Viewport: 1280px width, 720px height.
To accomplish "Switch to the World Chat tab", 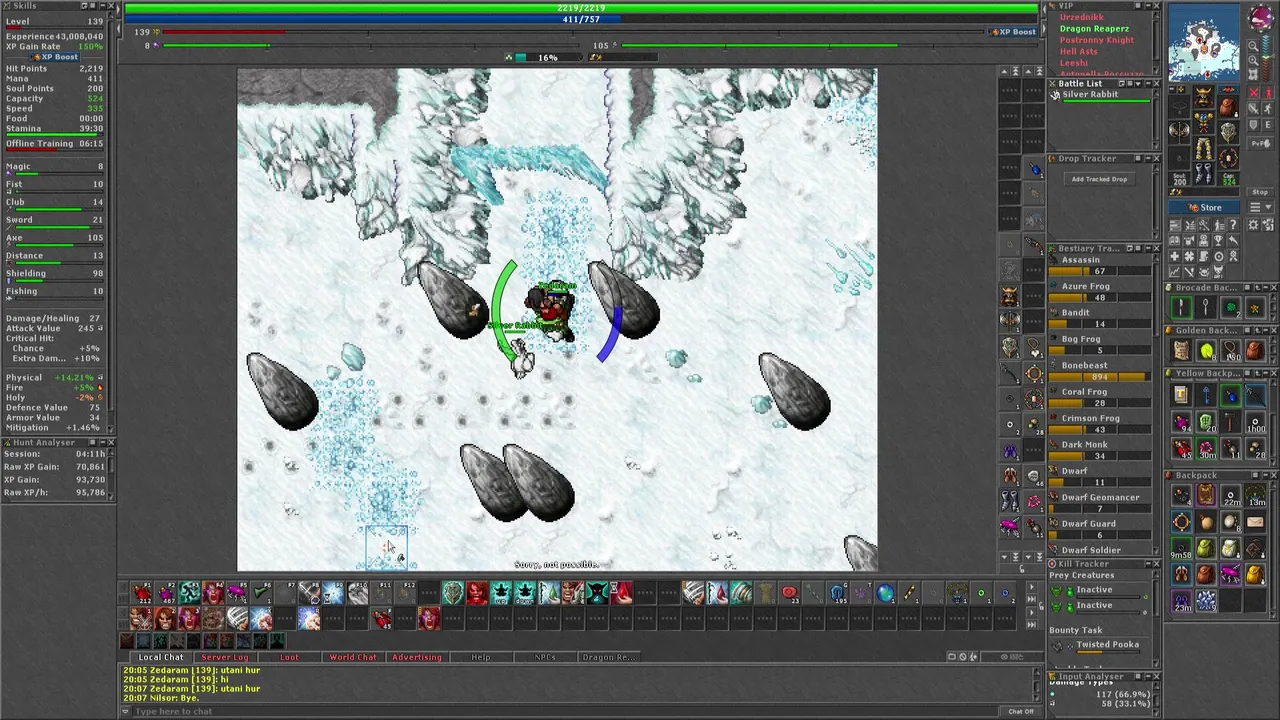I will 353,657.
